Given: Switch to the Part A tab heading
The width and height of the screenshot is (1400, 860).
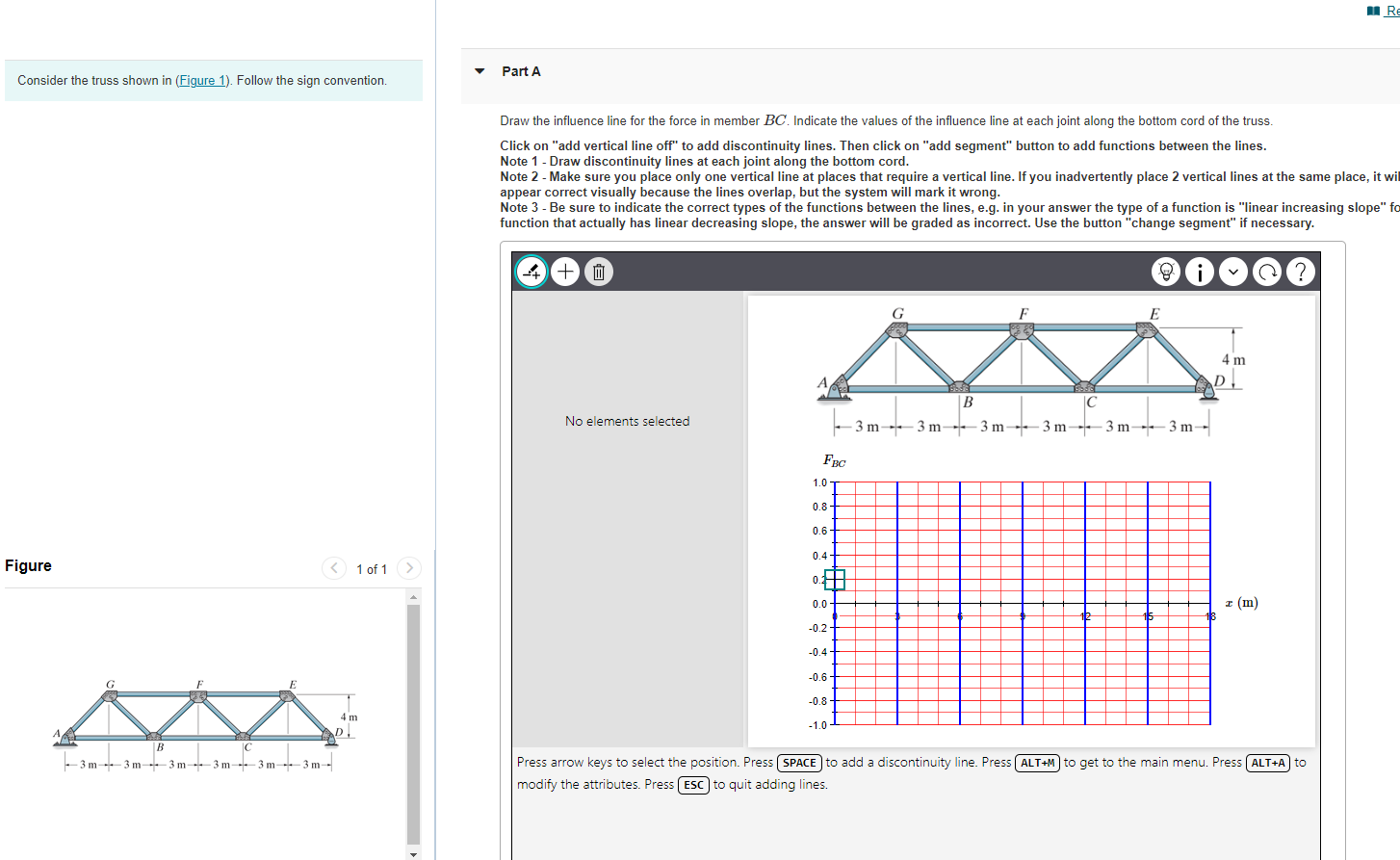Looking at the screenshot, I should (520, 70).
